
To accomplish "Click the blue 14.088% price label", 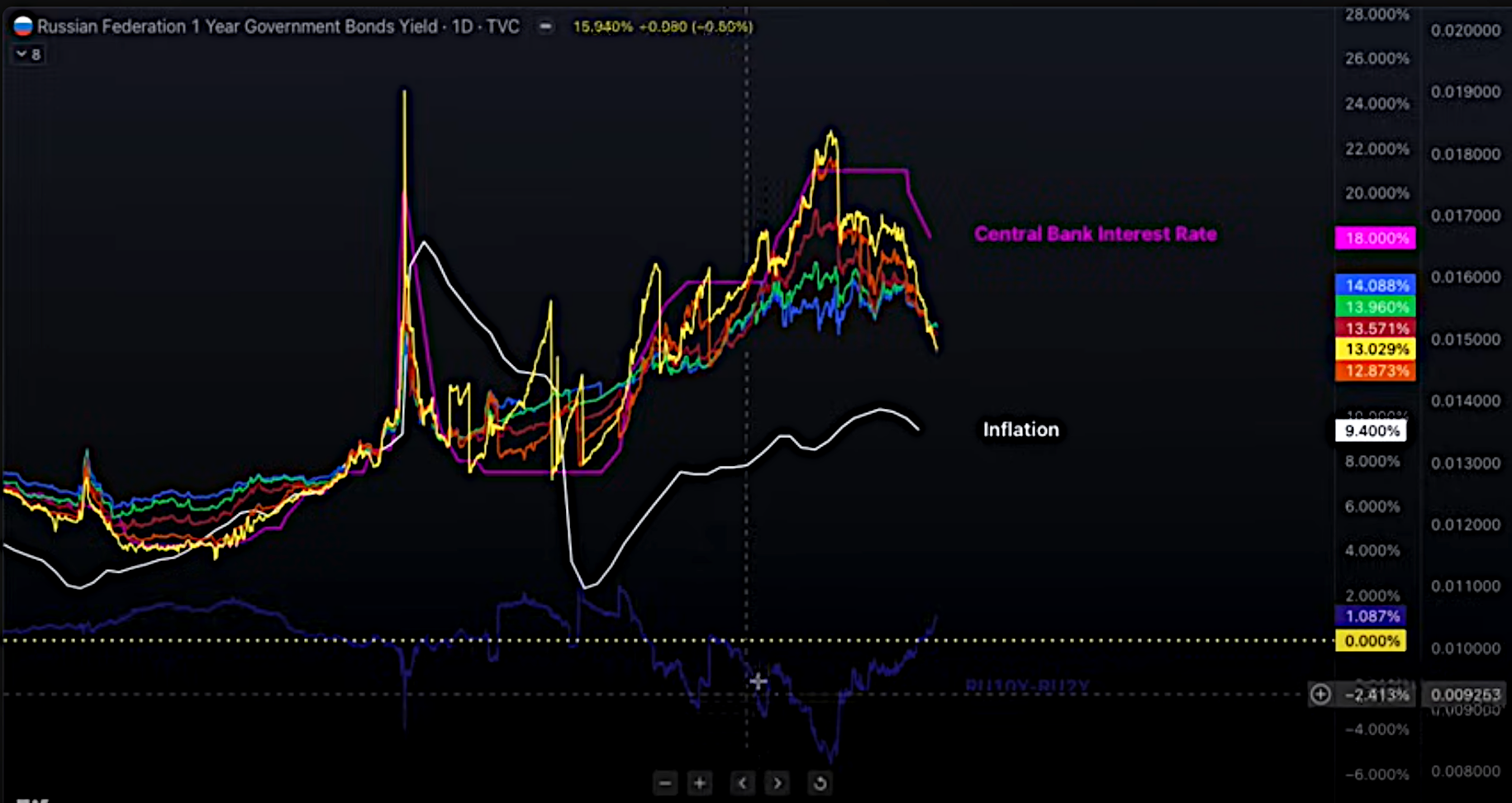I will (x=1376, y=285).
